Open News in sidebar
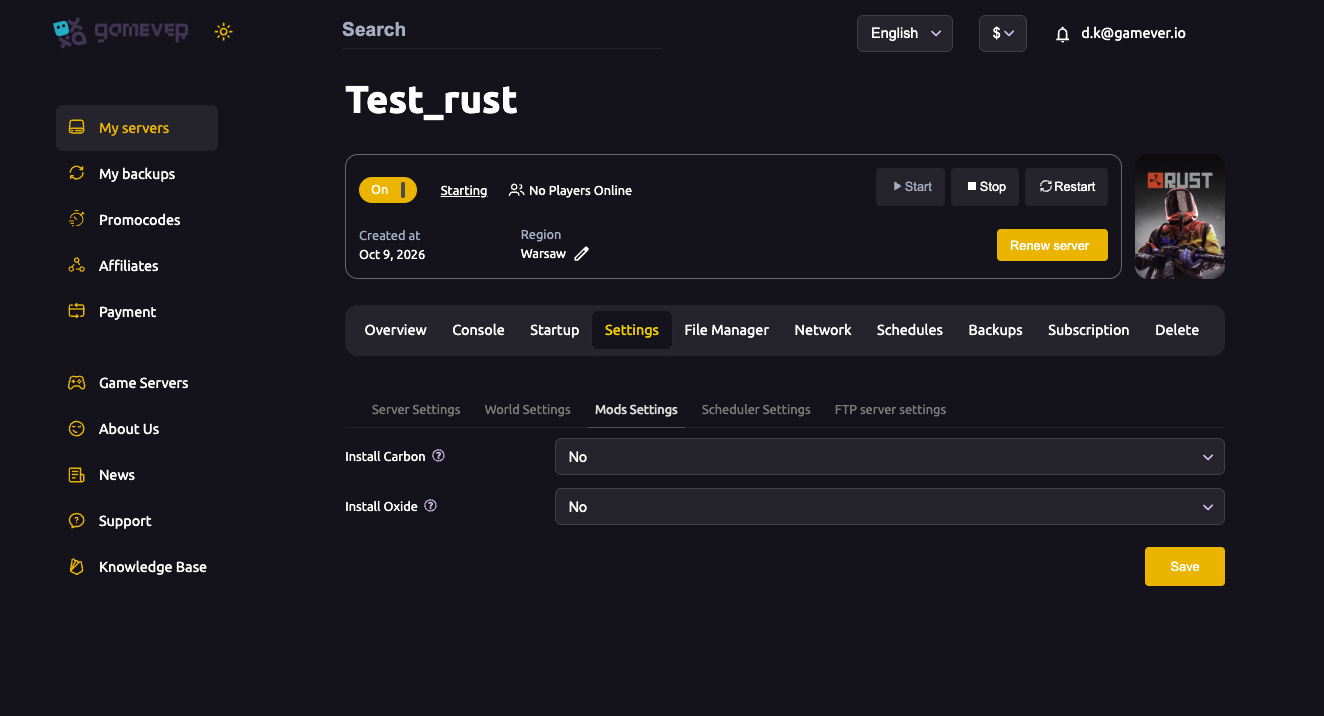Screen dimensions: 1324x716 [137, 475]
